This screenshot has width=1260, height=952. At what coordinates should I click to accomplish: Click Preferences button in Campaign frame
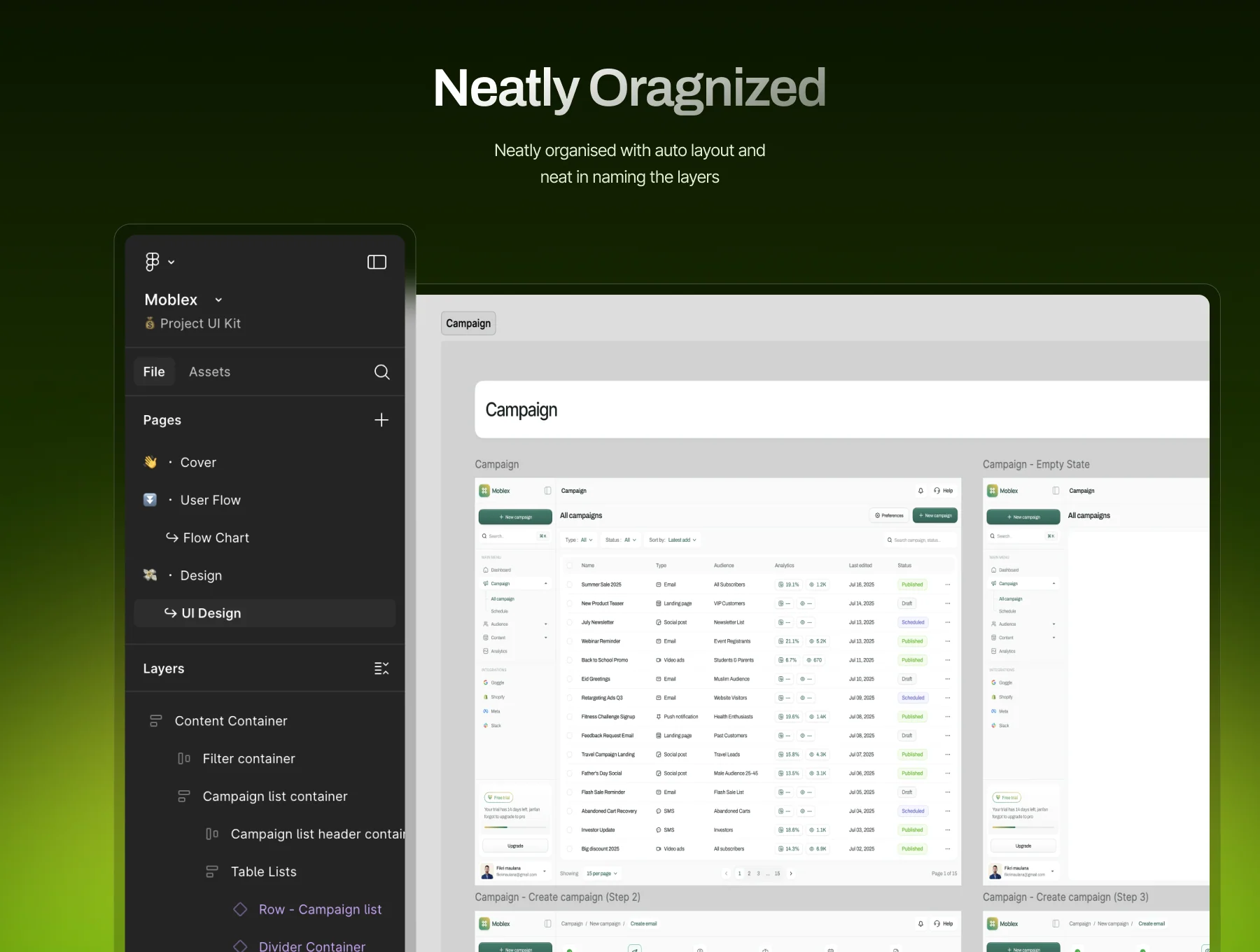coord(889,516)
